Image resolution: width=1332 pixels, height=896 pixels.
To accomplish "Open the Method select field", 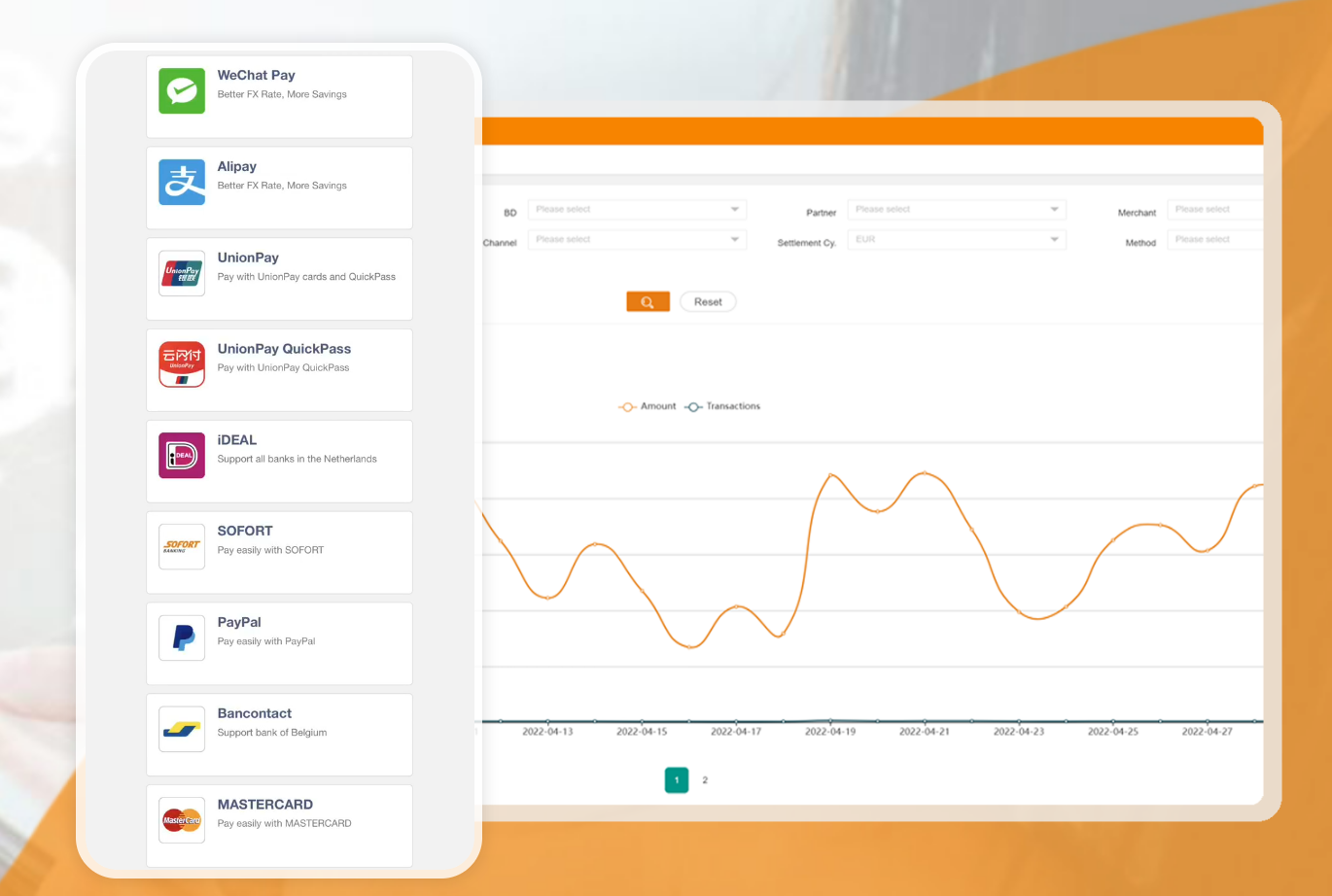I will 1215,240.
